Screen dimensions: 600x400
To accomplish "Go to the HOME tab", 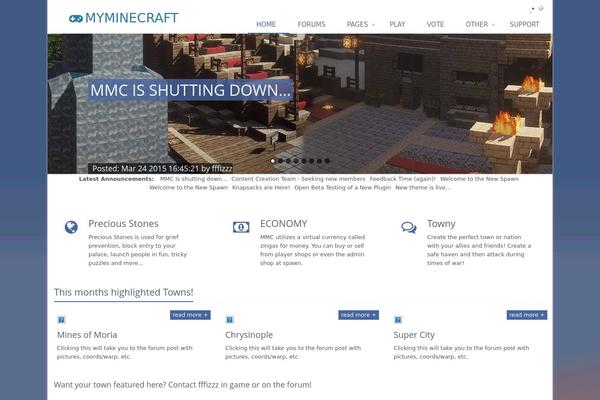I will point(266,24).
